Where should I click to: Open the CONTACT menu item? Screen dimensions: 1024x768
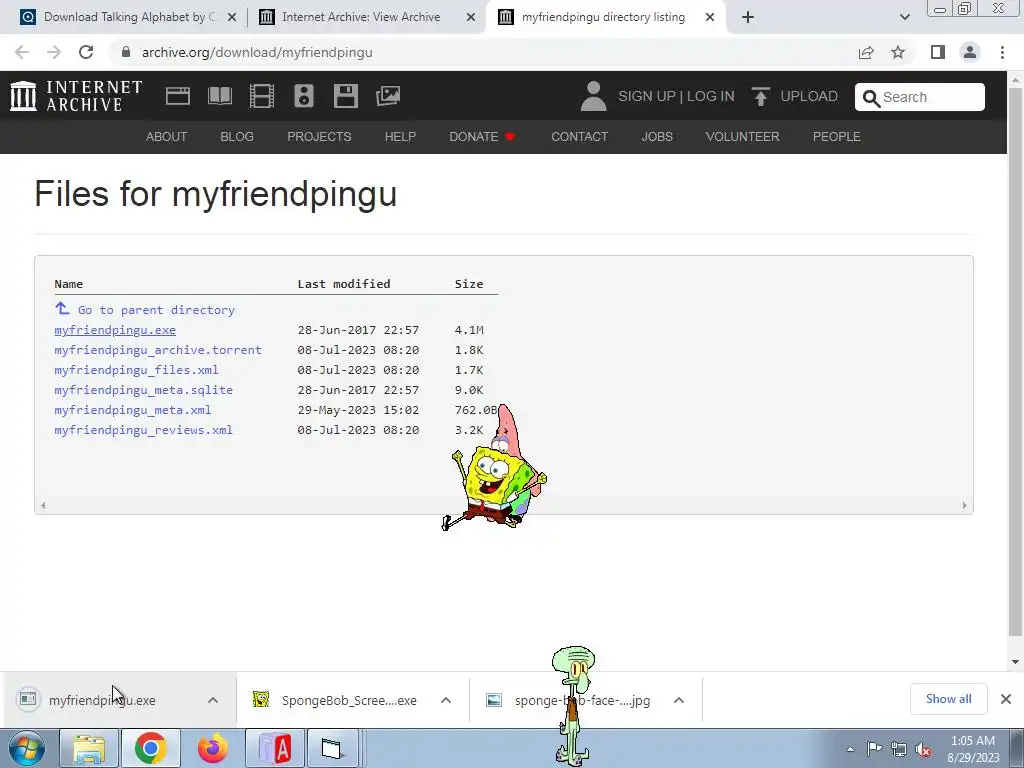click(x=579, y=136)
